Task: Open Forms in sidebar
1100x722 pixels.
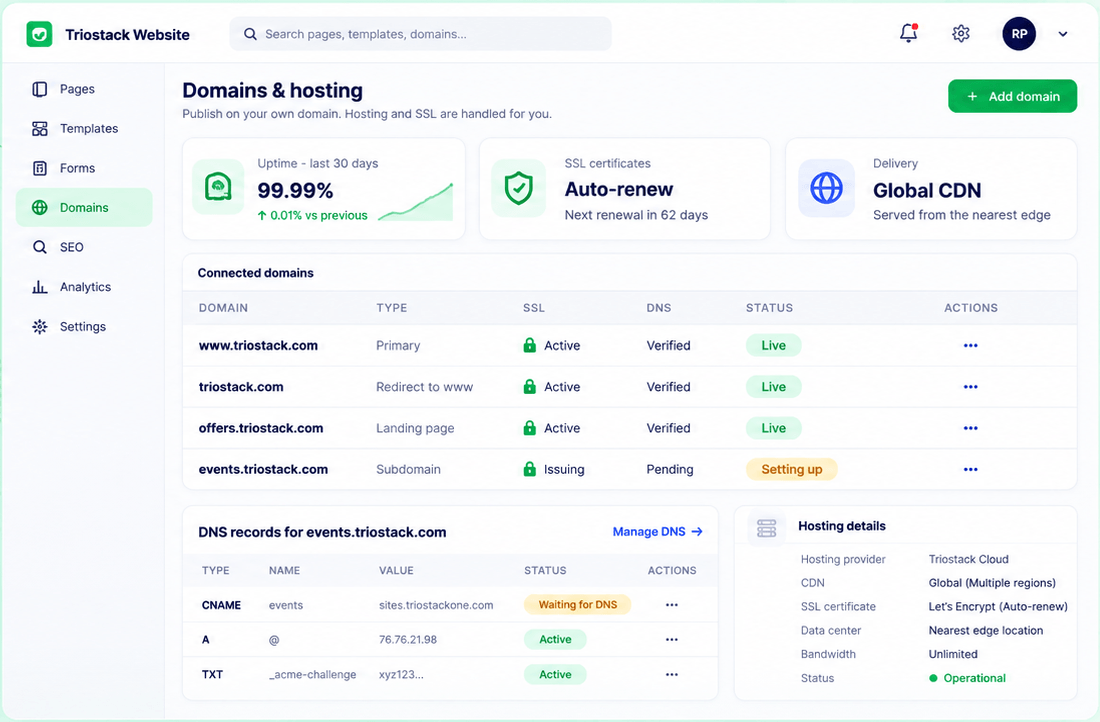Action: coord(84,168)
